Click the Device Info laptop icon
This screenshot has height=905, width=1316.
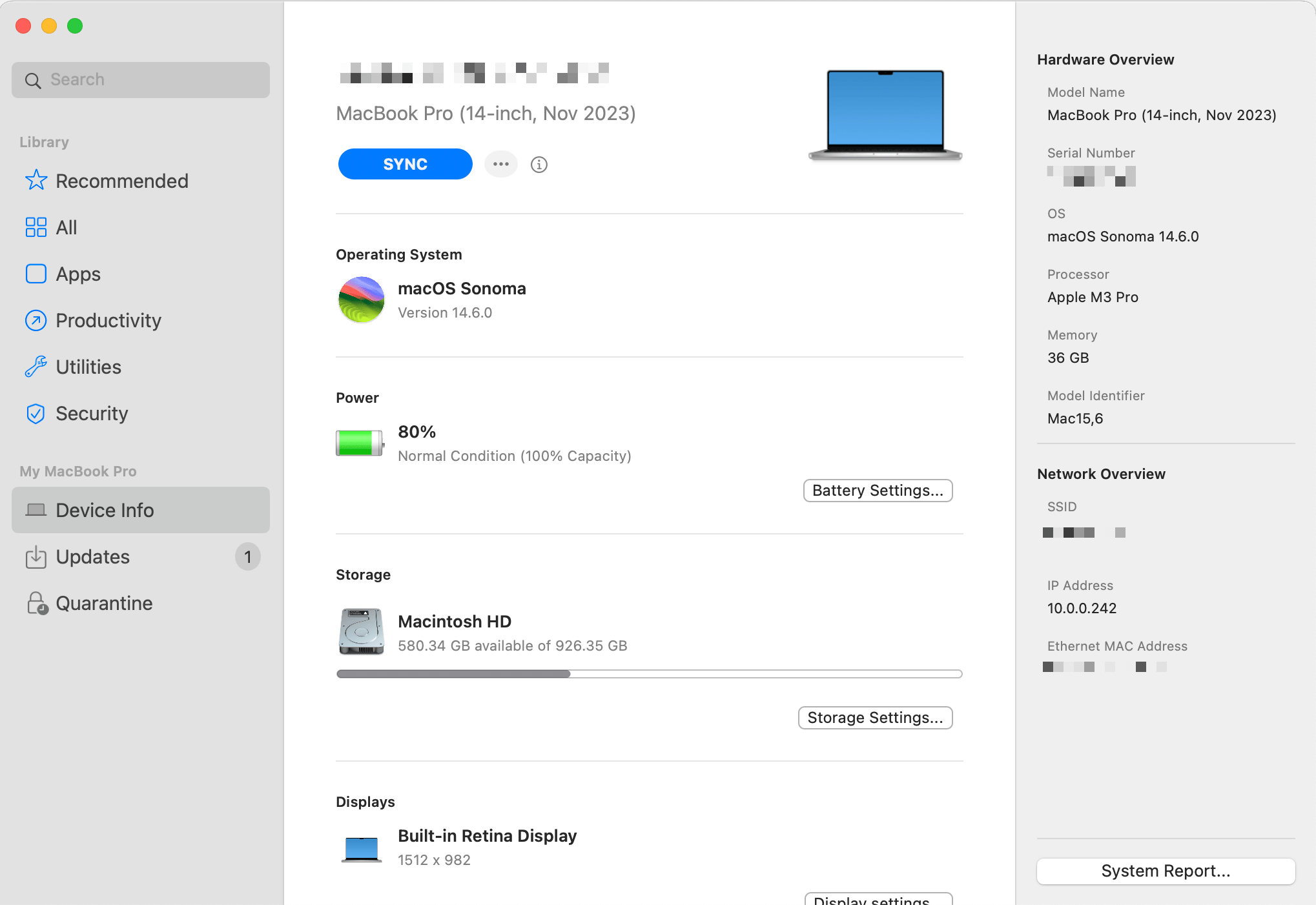click(x=36, y=510)
